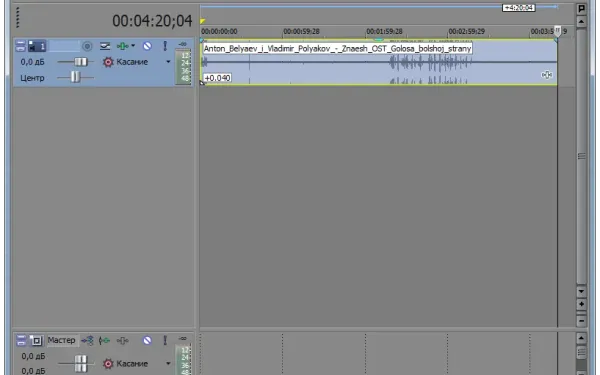Click bus track scroll up arrow
The height and width of the screenshot is (375, 600).
581,338
